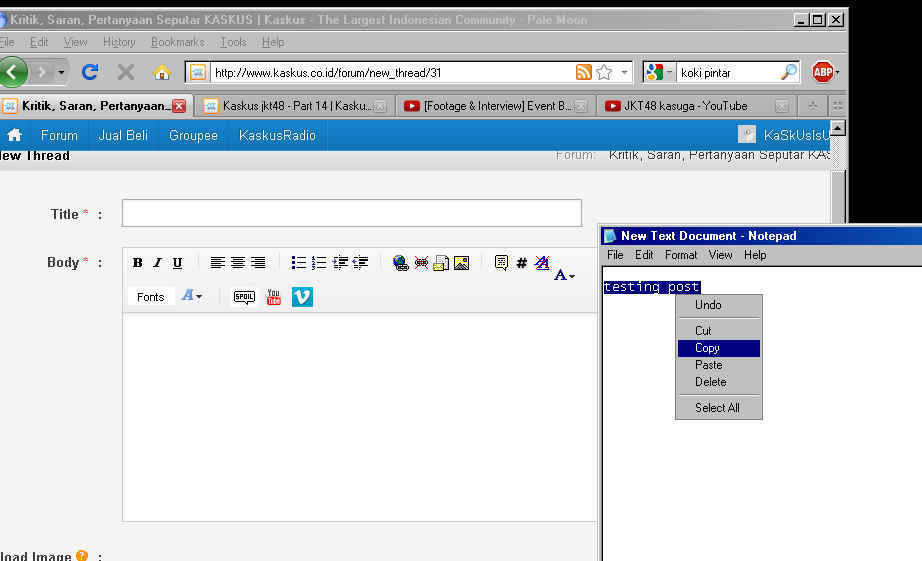
Task: Click the thread Title input field
Action: [352, 213]
